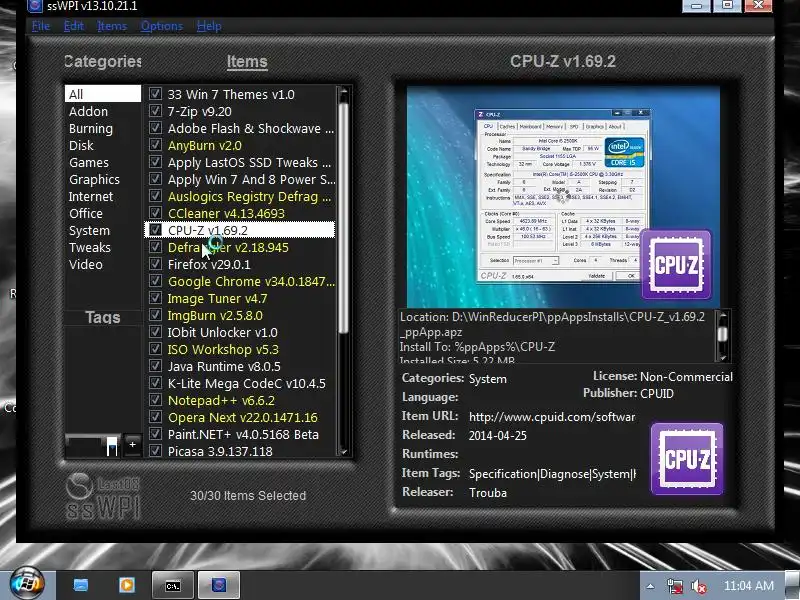The image size is (800, 600).
Task: Click CPU-Z badge on preview image
Action: [x=676, y=264]
